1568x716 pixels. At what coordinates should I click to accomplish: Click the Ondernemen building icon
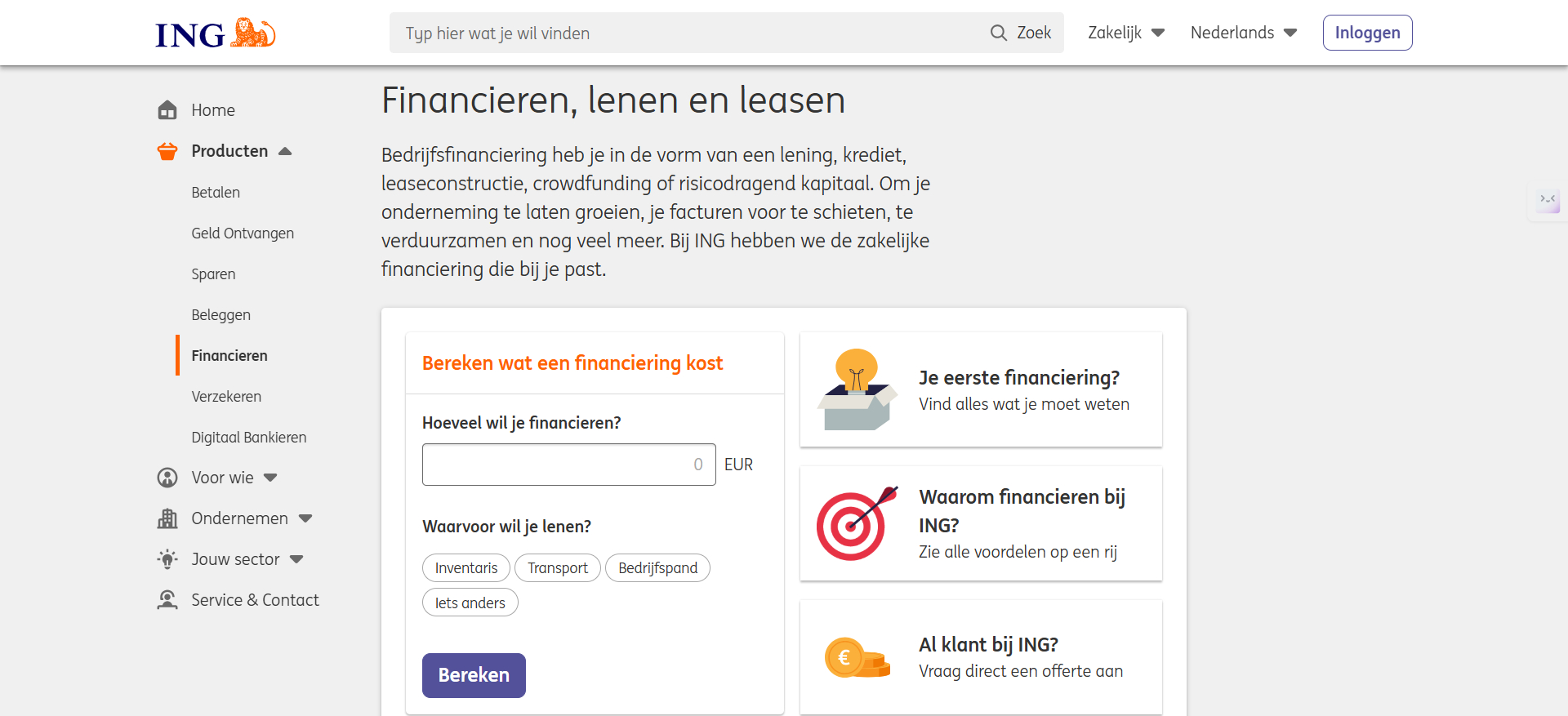pos(167,518)
